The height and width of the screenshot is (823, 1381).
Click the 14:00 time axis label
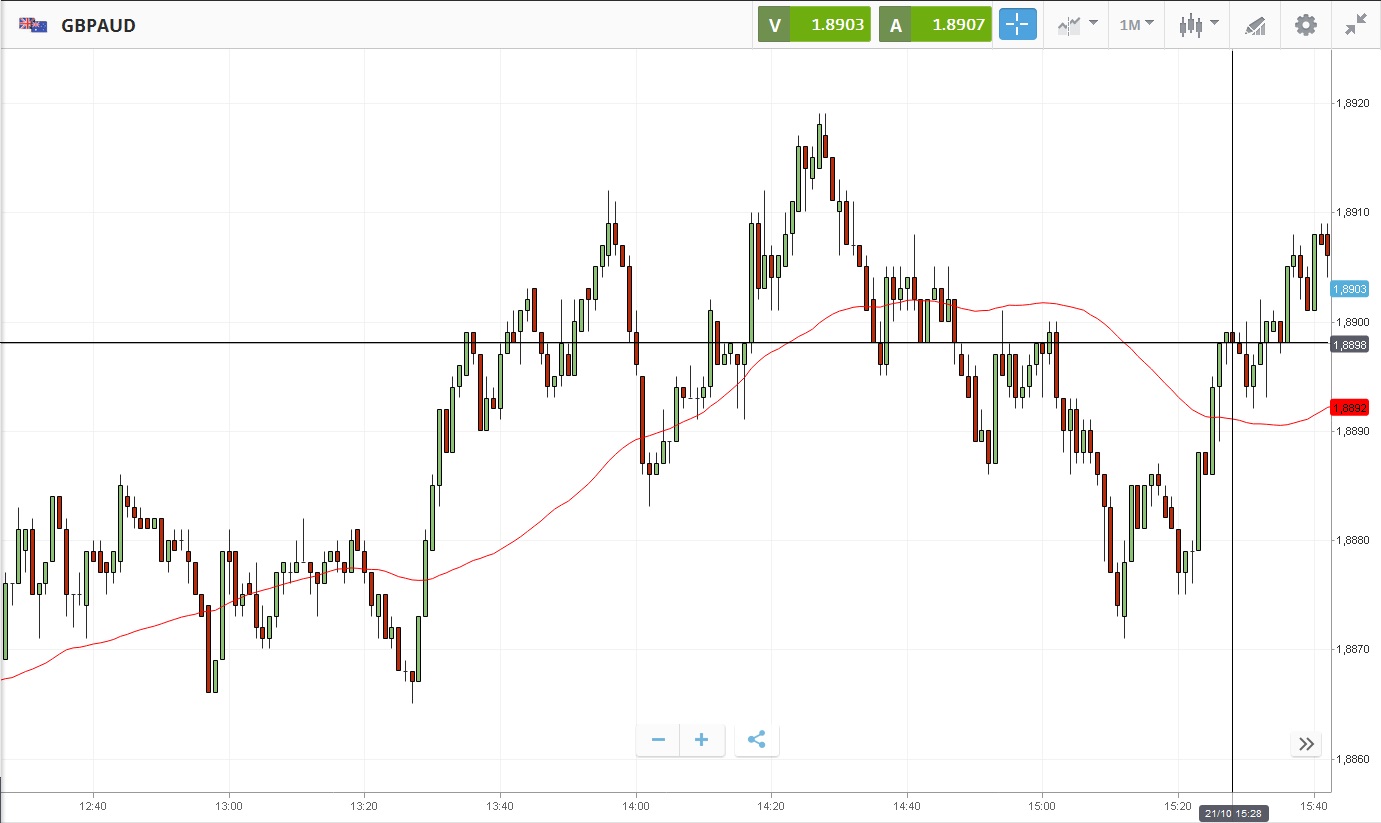pyautogui.click(x=636, y=806)
